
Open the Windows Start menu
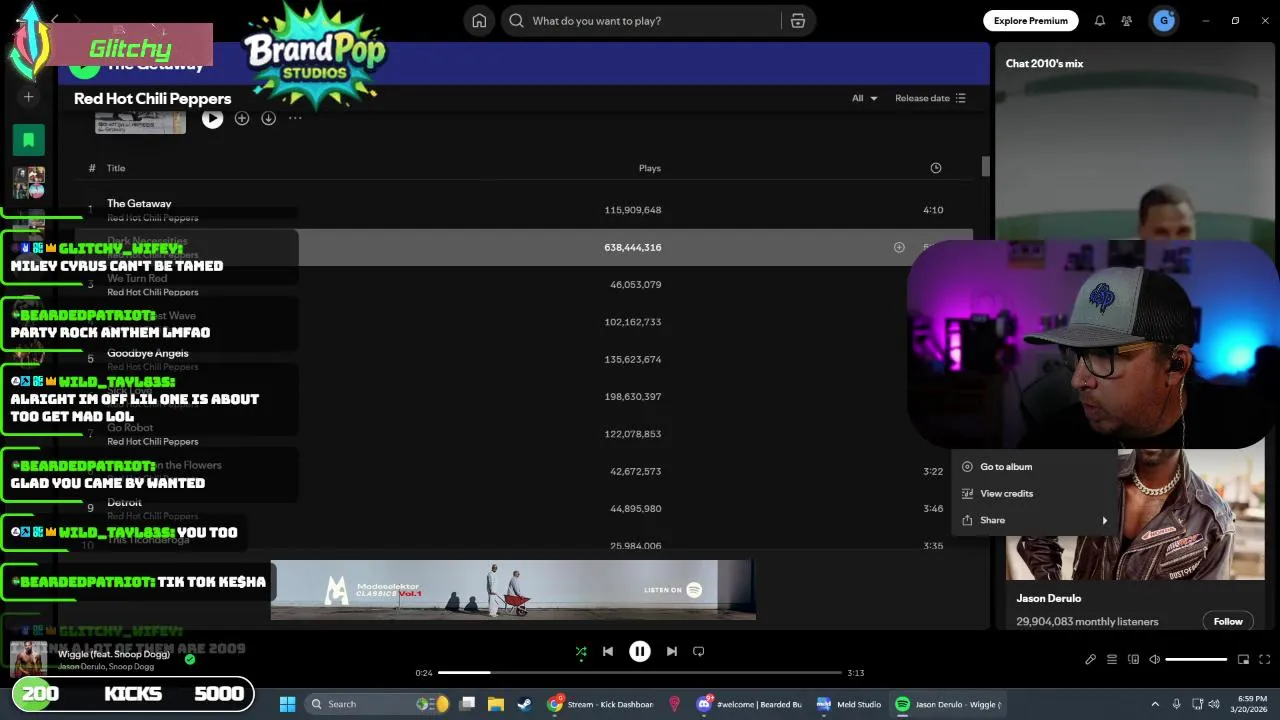click(x=287, y=704)
